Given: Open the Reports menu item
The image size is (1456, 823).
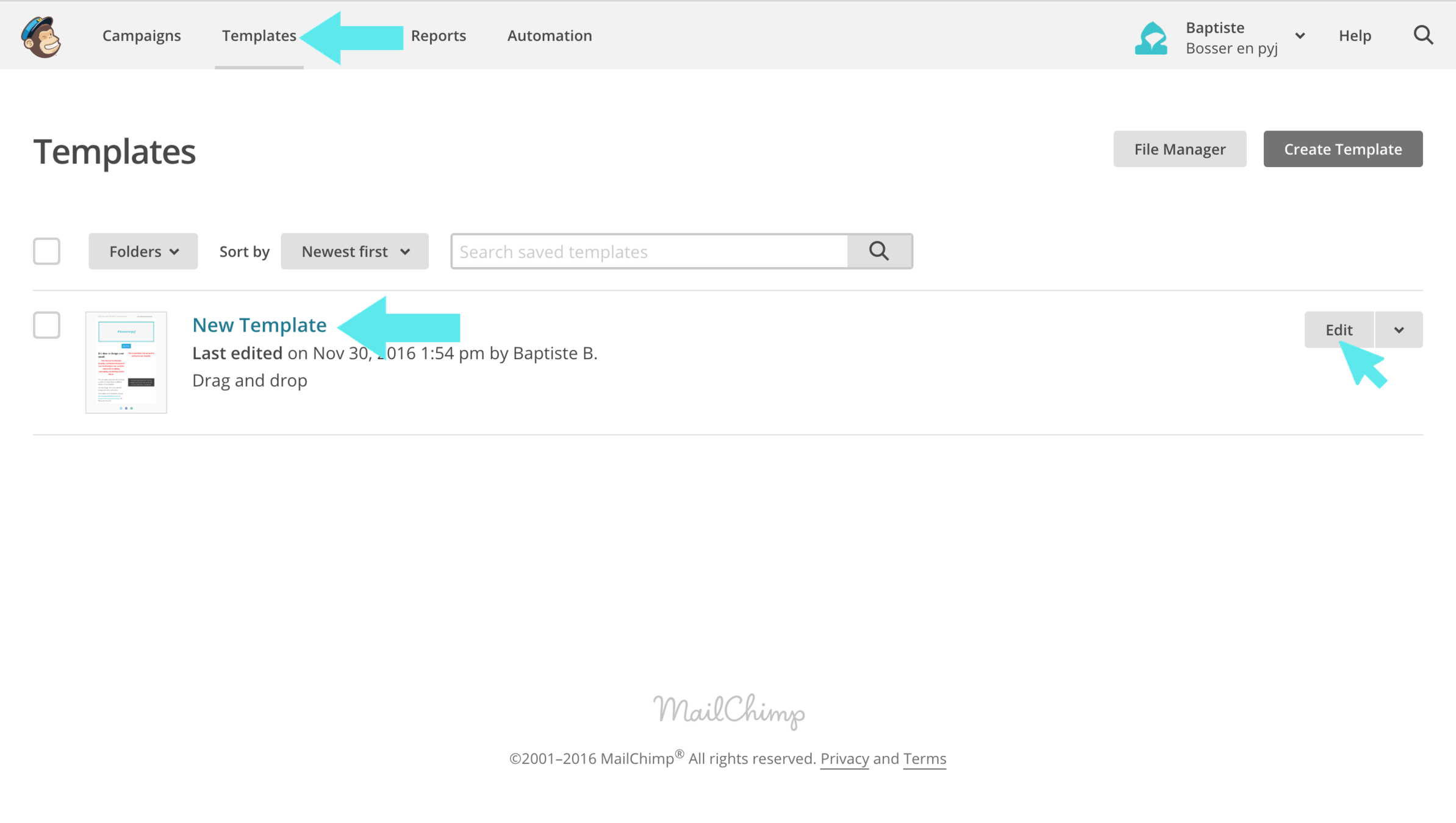Looking at the screenshot, I should pos(438,35).
